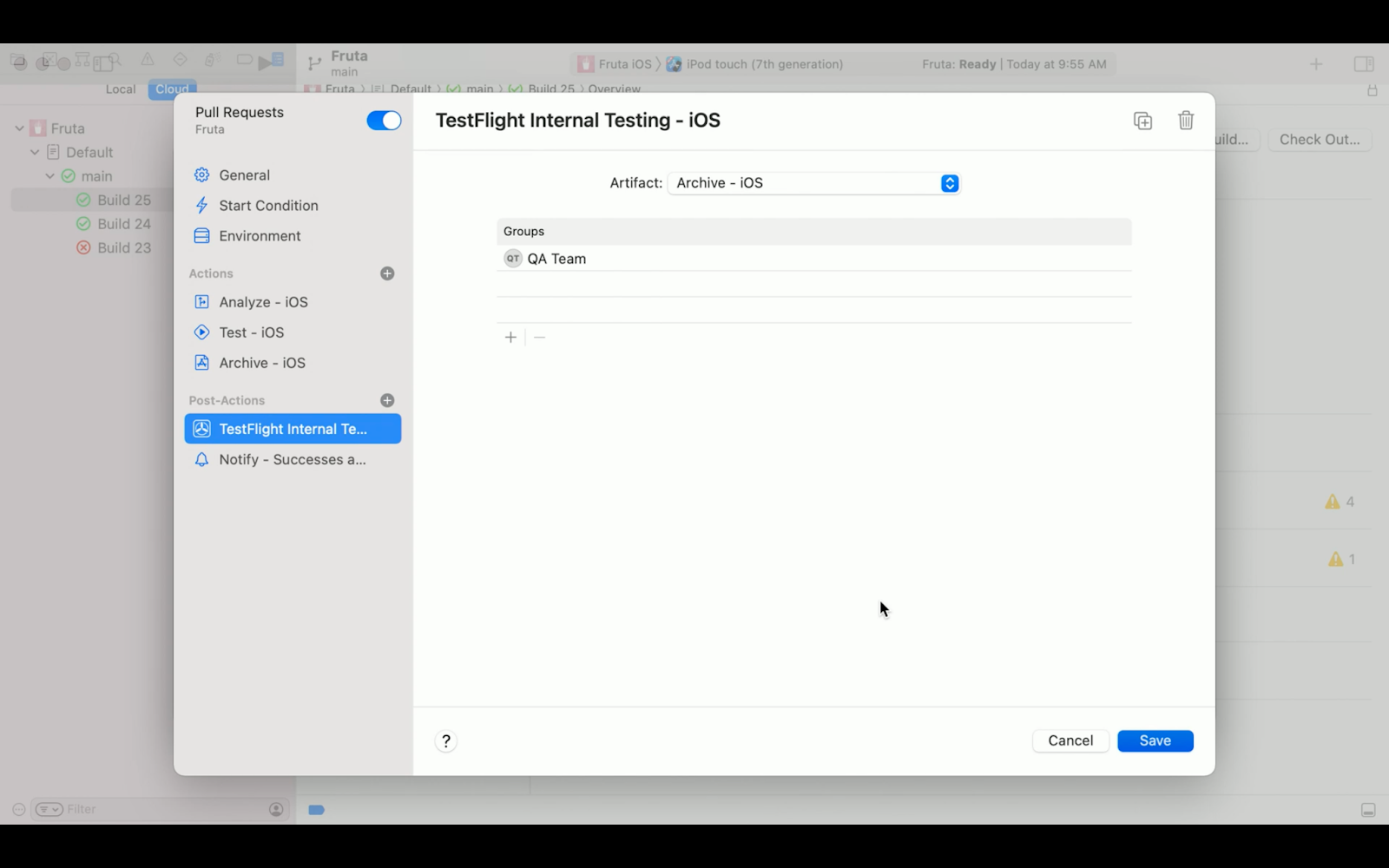Open help with the question mark button
Viewport: 1389px width, 868px height.
(446, 741)
